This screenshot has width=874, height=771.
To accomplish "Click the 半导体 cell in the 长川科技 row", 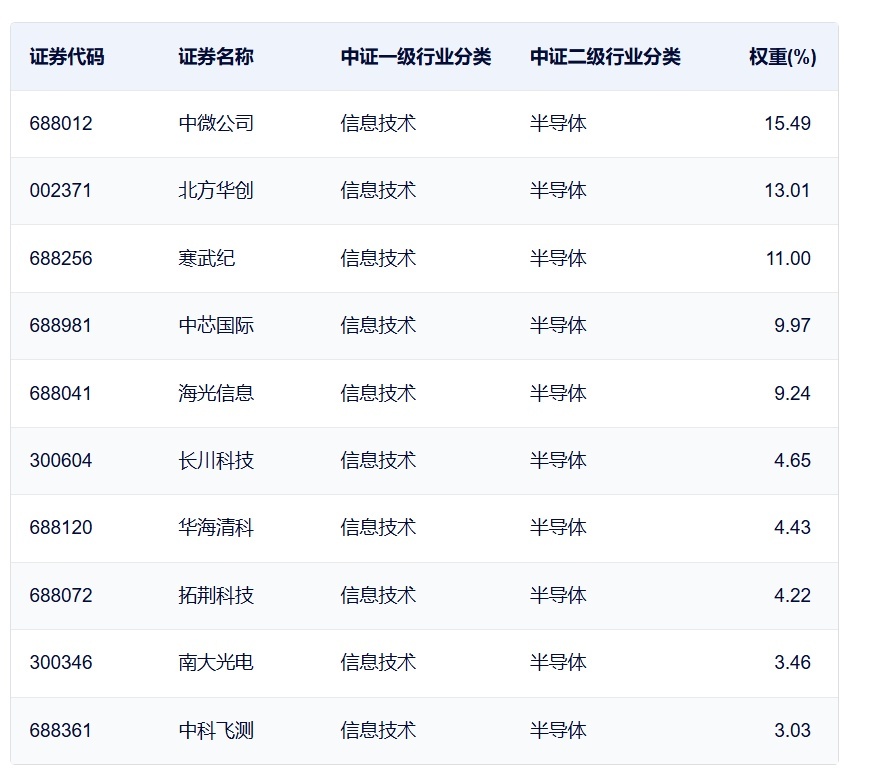I will pyautogui.click(x=558, y=460).
